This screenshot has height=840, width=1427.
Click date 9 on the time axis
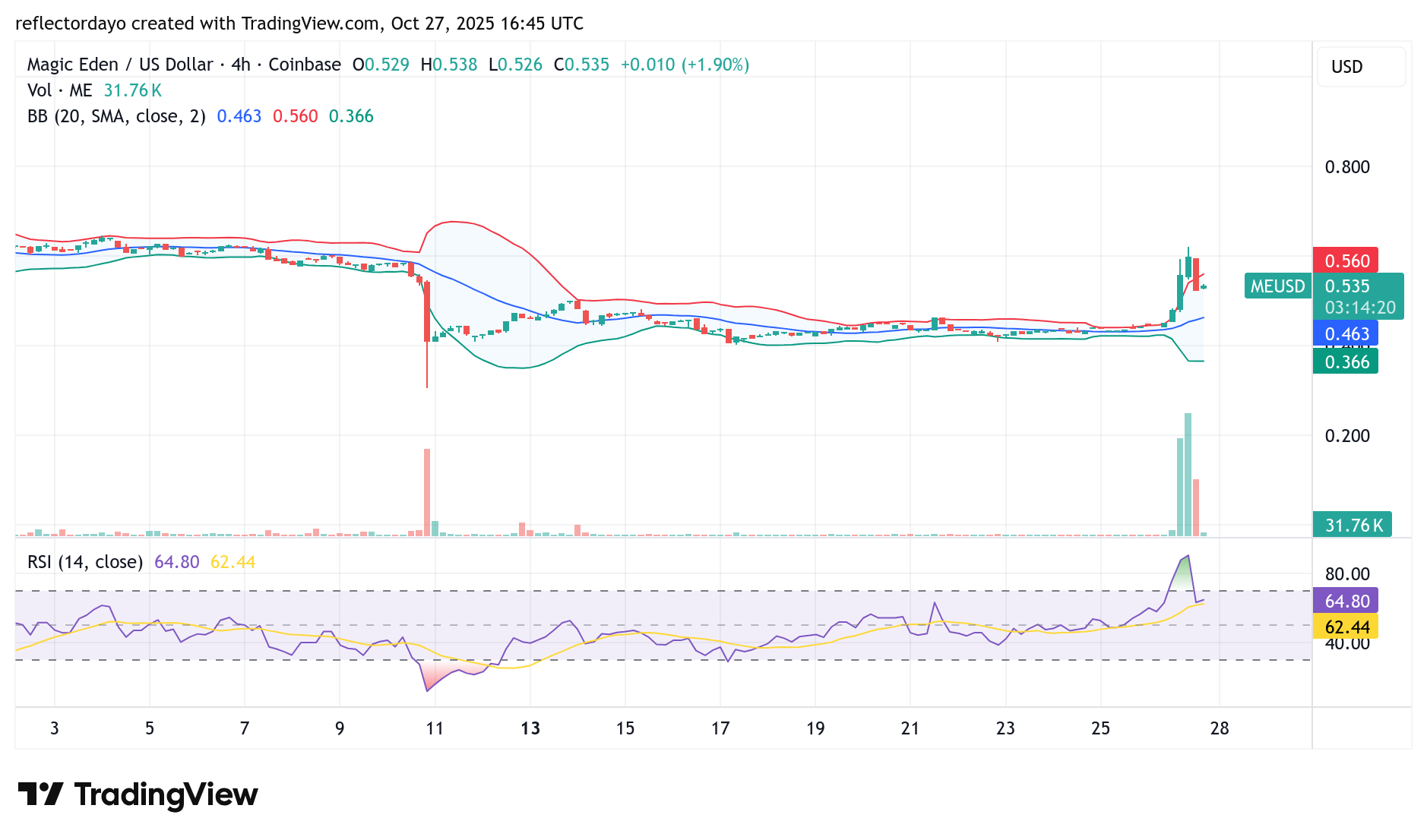point(340,728)
